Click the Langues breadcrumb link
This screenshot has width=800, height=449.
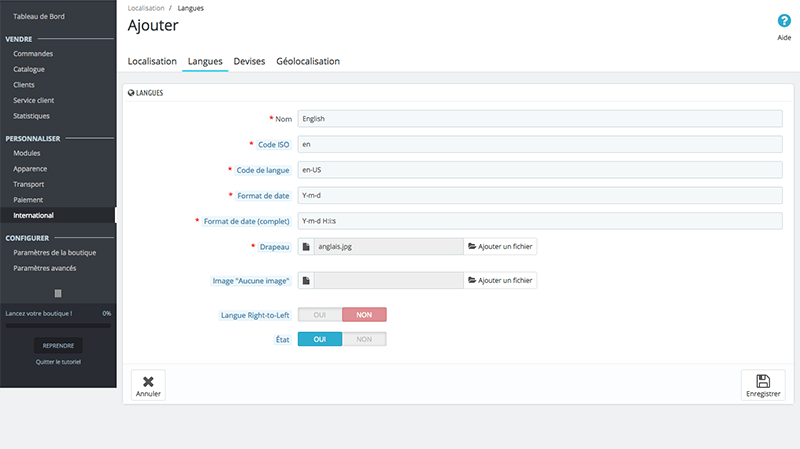click(190, 8)
